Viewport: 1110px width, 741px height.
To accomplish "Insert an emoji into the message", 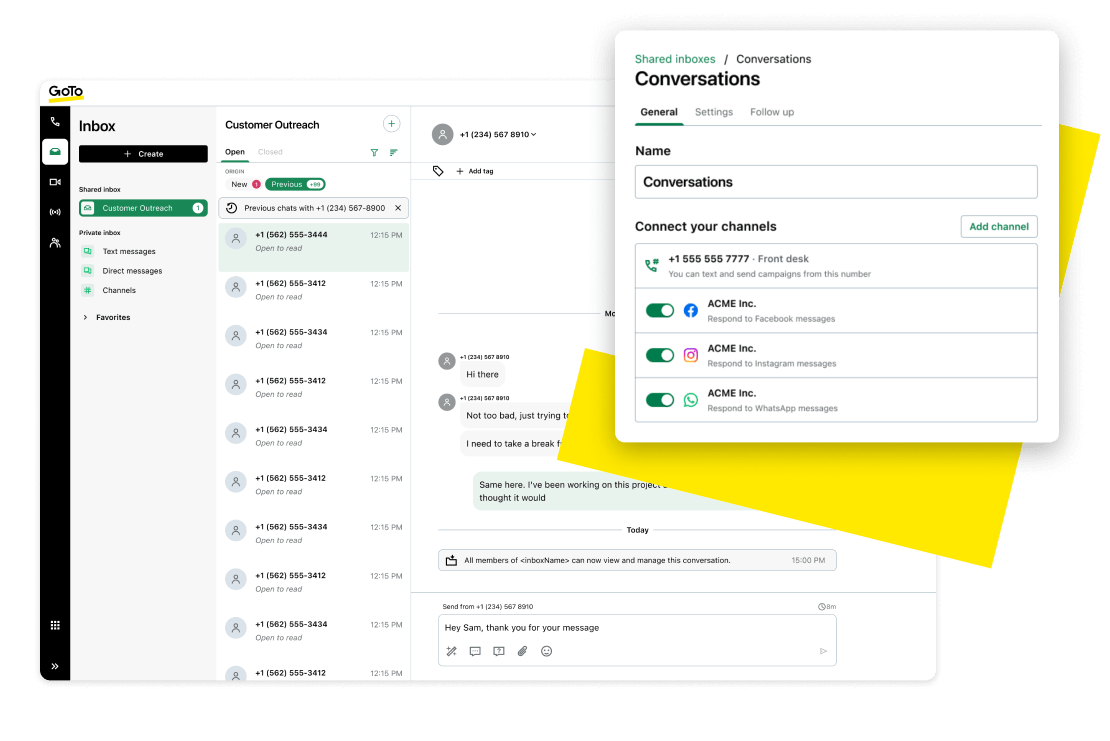I will point(546,651).
